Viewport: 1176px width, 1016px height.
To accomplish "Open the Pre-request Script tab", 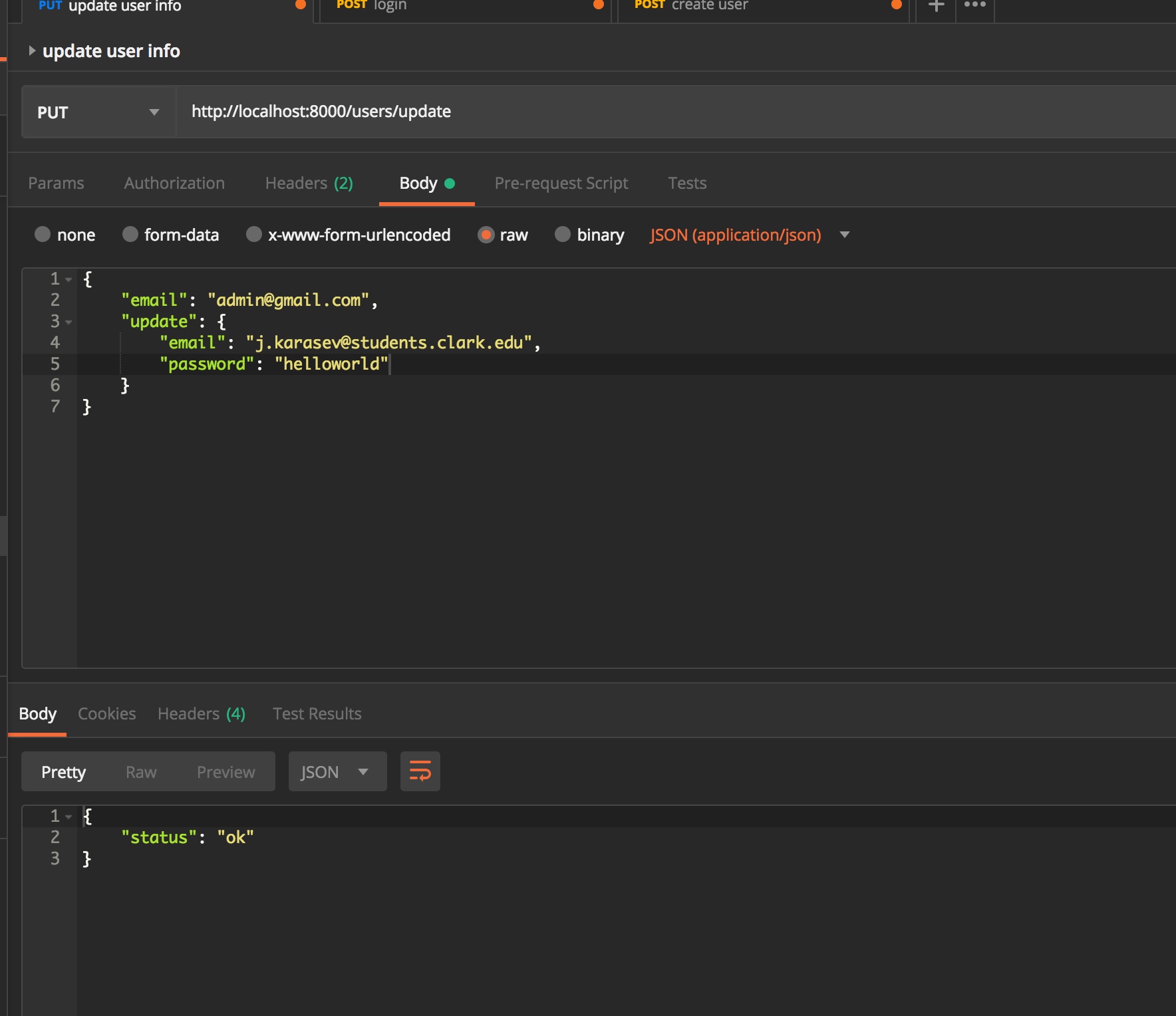I will pos(561,183).
